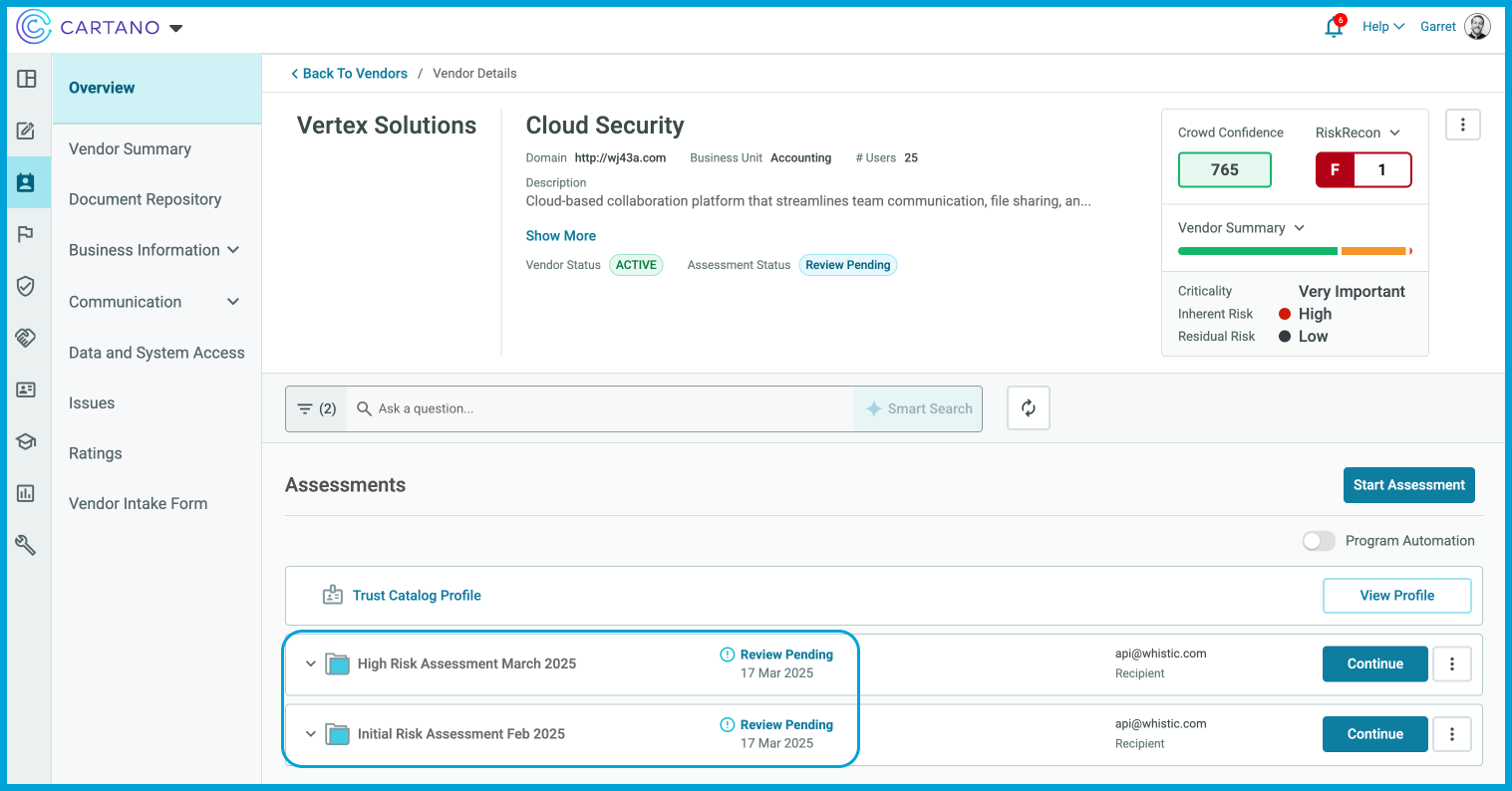Screen dimensions: 1512x791
Task: Select the Assessments edit icon in the sidebar
Action: click(x=27, y=130)
